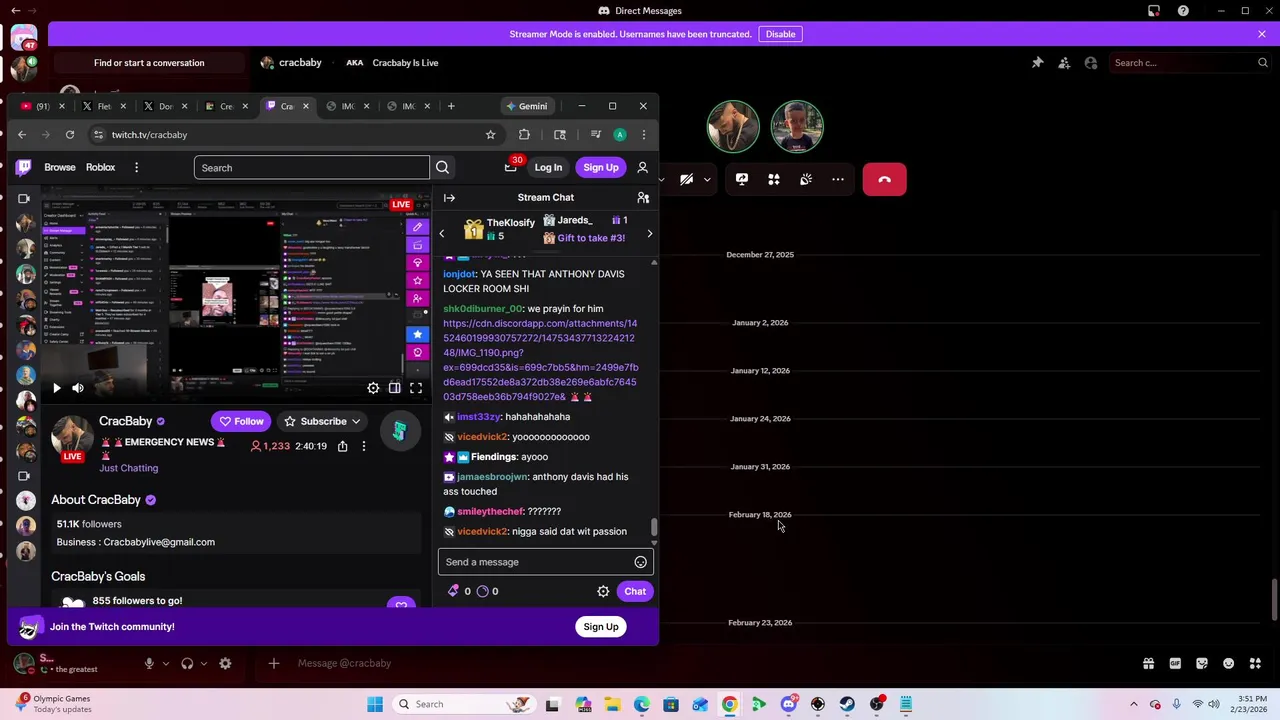Click the Twitch search magnifier button
This screenshot has height=720, width=1280.
(x=442, y=167)
